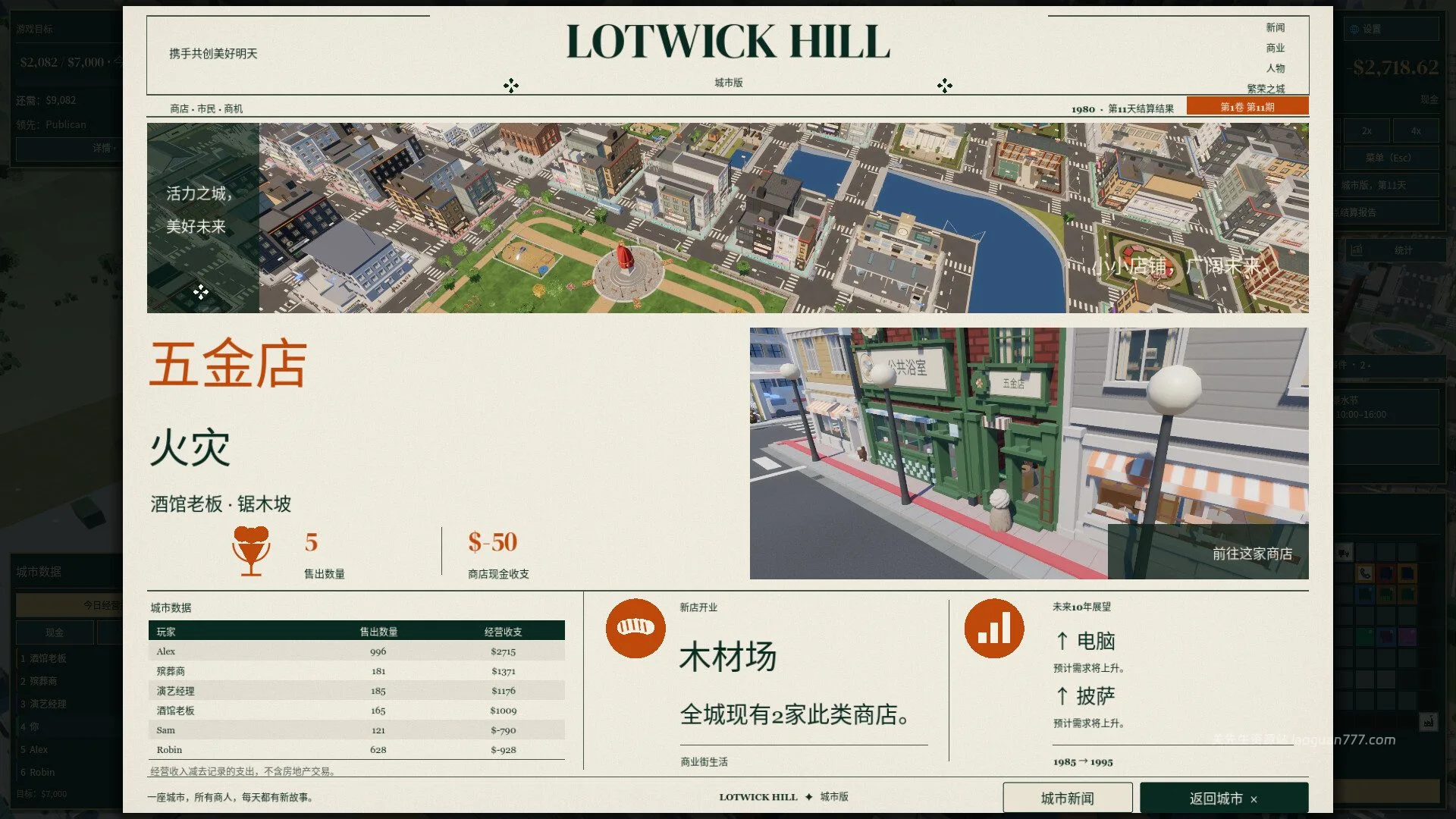1456x819 pixels.
Task: Click the 经营收支 column header
Action: click(x=504, y=632)
